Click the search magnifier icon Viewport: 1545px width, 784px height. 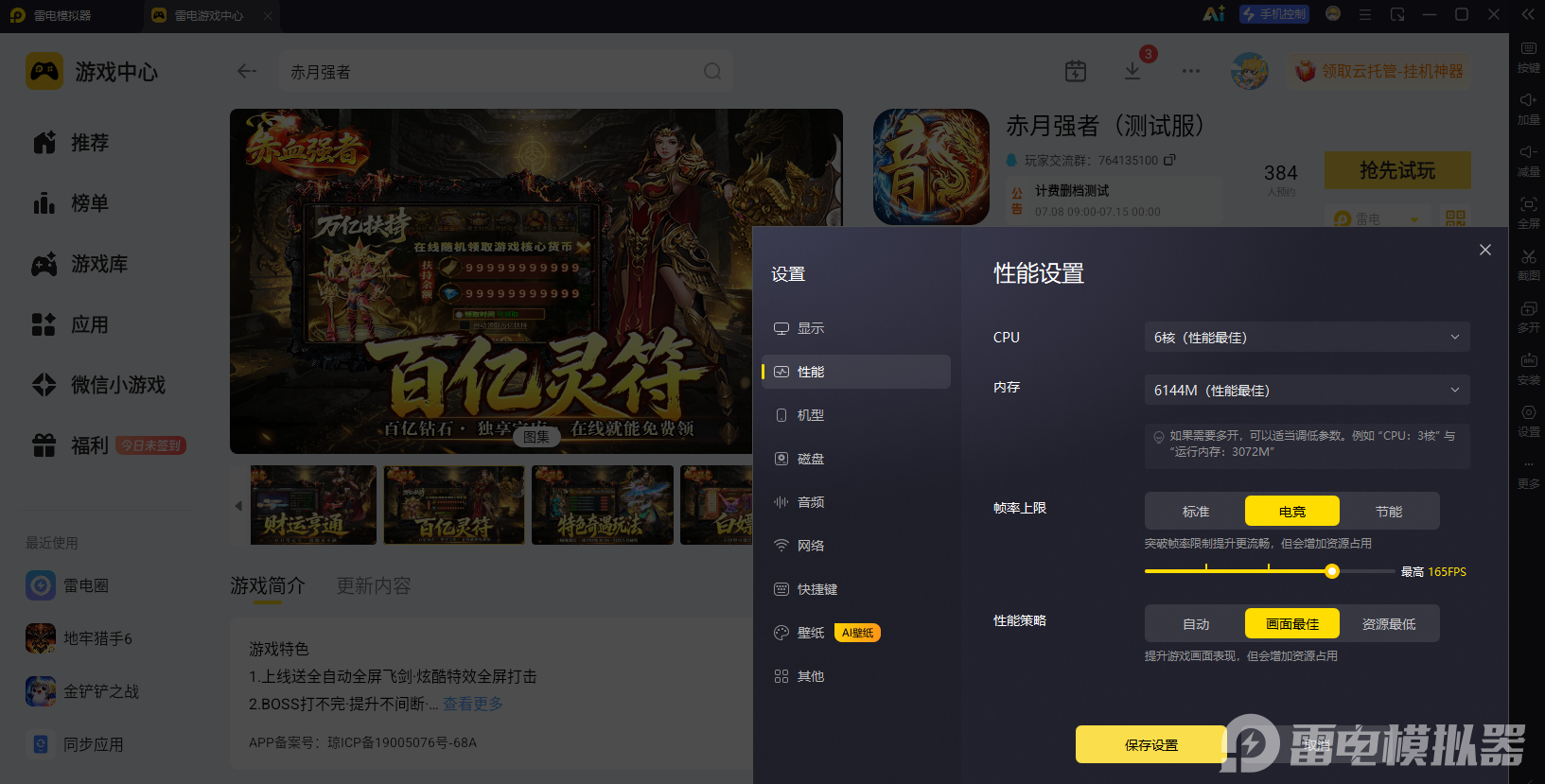(x=712, y=71)
